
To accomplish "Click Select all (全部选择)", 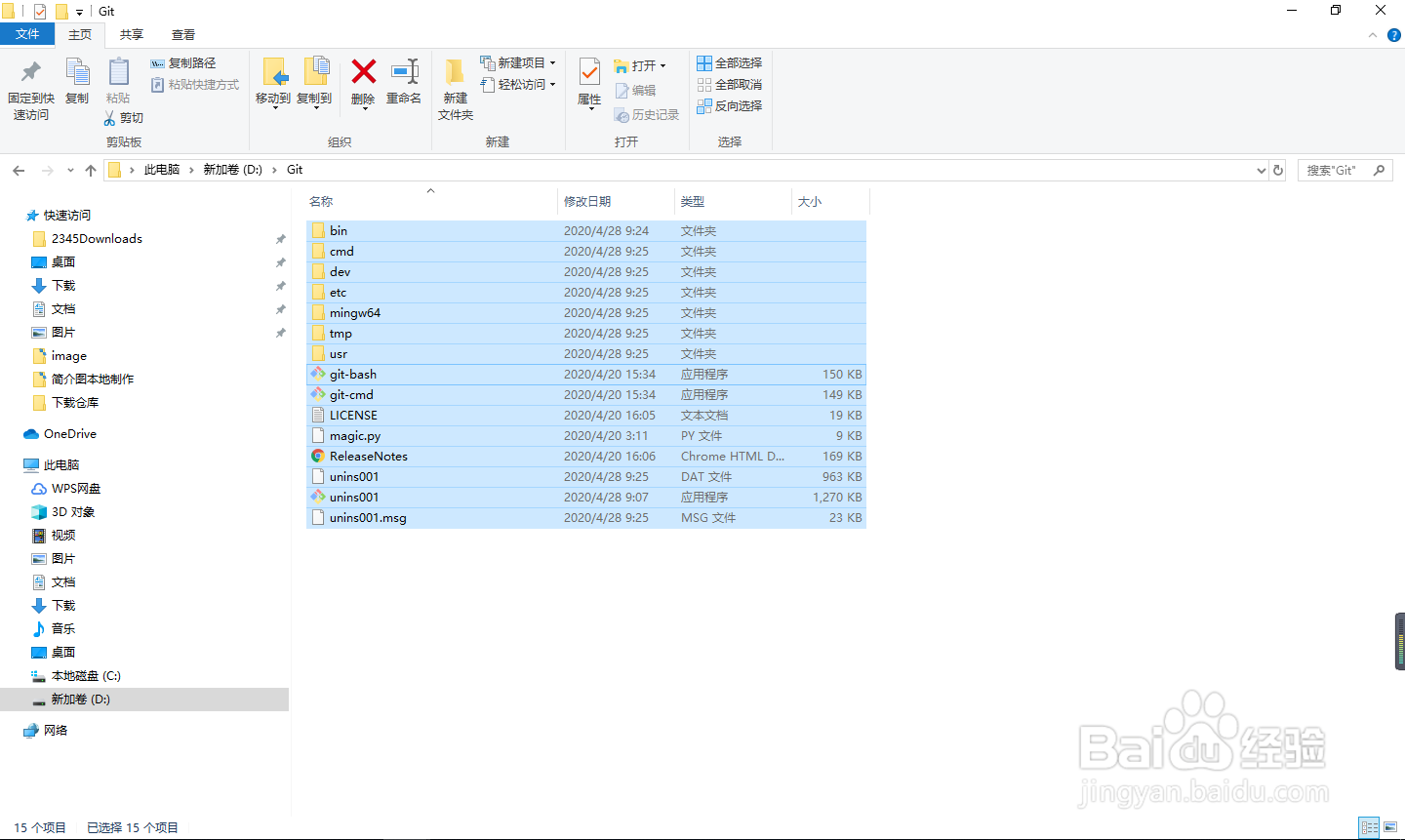I will tap(729, 62).
